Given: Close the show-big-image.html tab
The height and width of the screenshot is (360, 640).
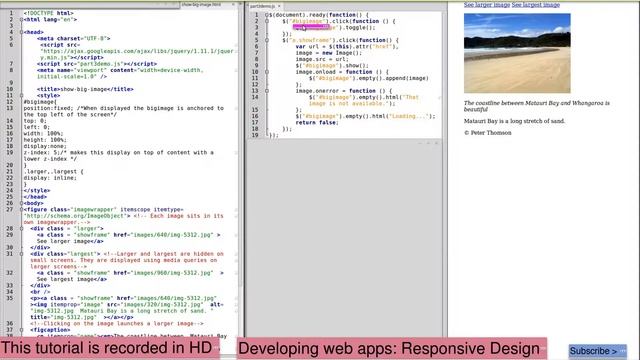Looking at the screenshot, I should click(x=233, y=4).
